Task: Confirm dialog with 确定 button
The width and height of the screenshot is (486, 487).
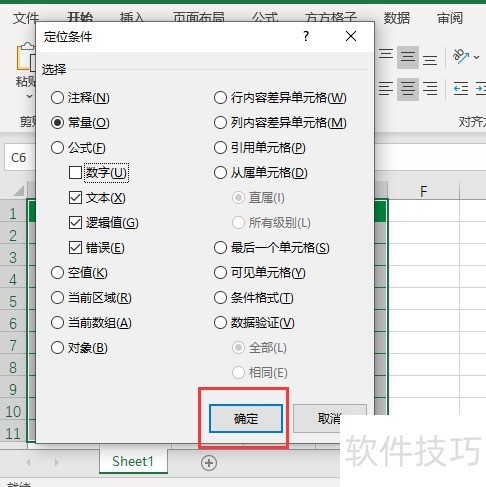Action: pos(246,419)
